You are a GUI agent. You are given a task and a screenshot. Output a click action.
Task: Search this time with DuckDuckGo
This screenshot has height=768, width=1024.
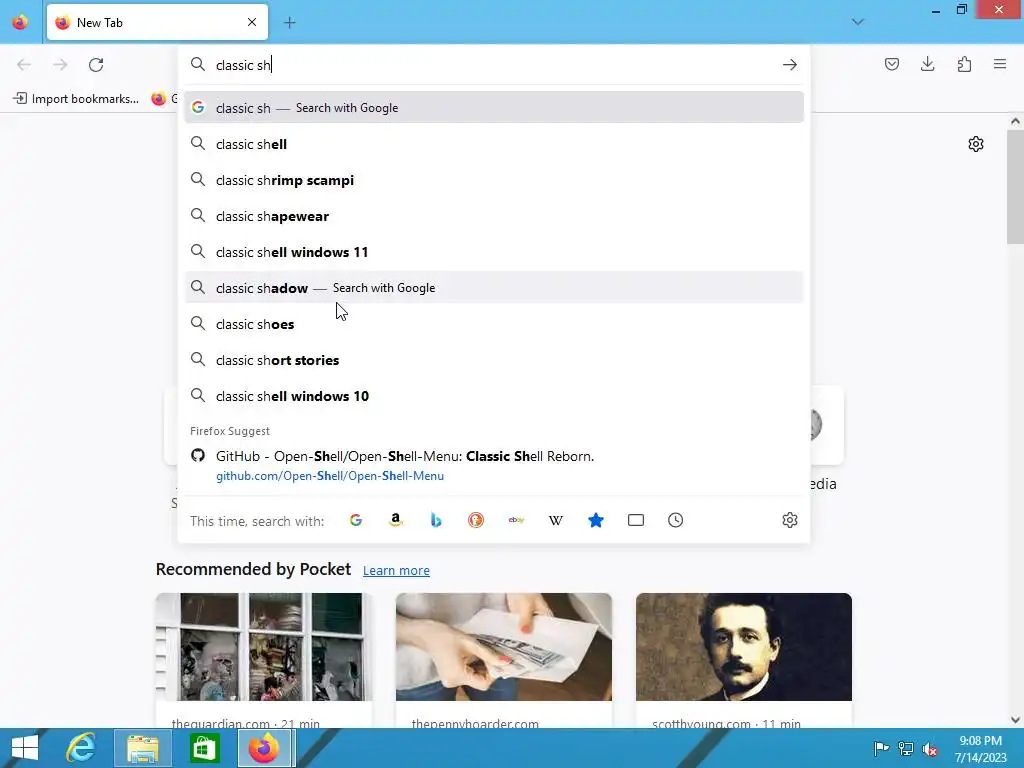point(476,520)
